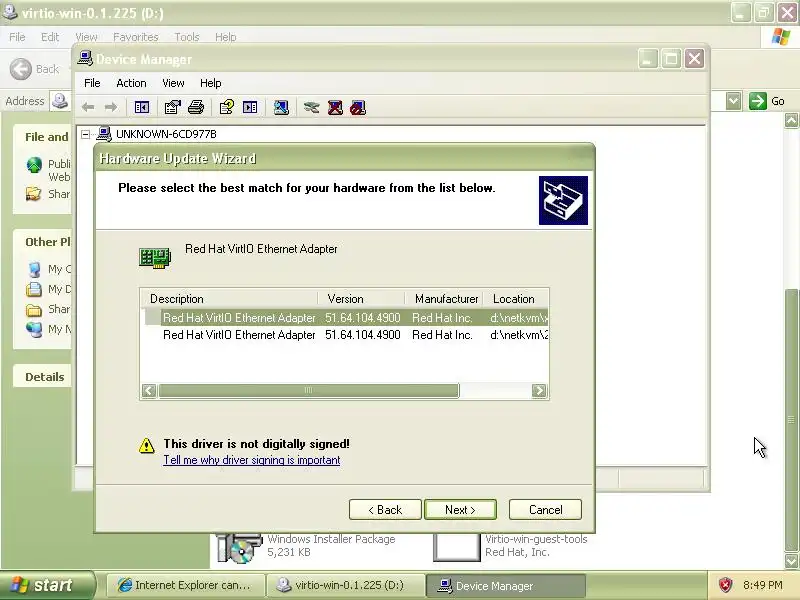
Task: Click the driver list horizontal scrollbar thumb
Action: point(309,390)
